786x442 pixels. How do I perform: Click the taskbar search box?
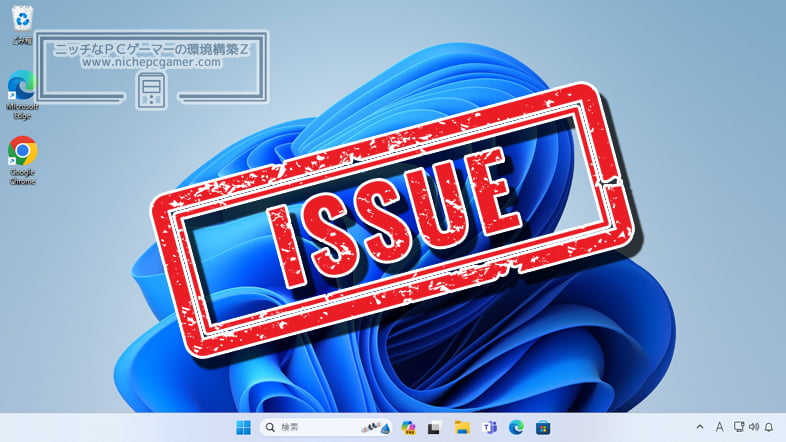pos(326,427)
